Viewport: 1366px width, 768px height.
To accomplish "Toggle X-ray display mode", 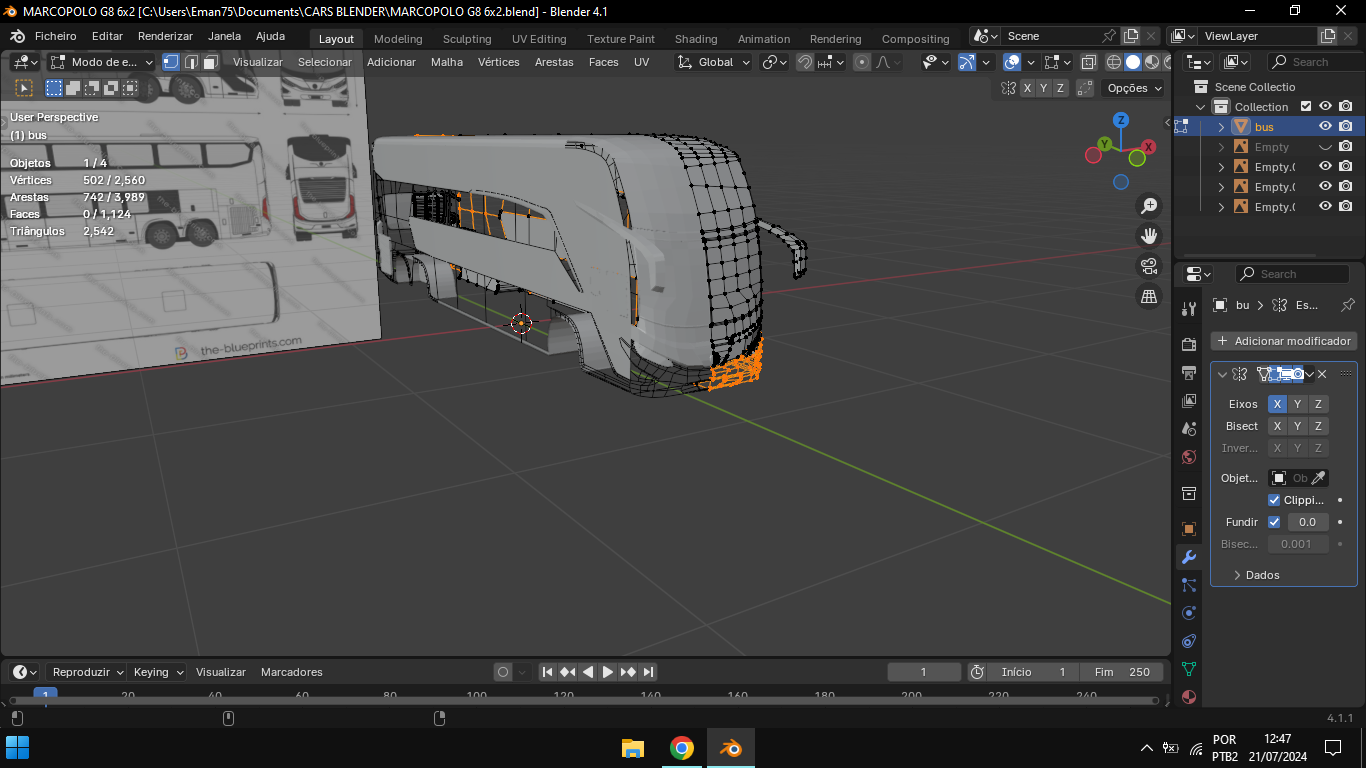I will click(1089, 62).
